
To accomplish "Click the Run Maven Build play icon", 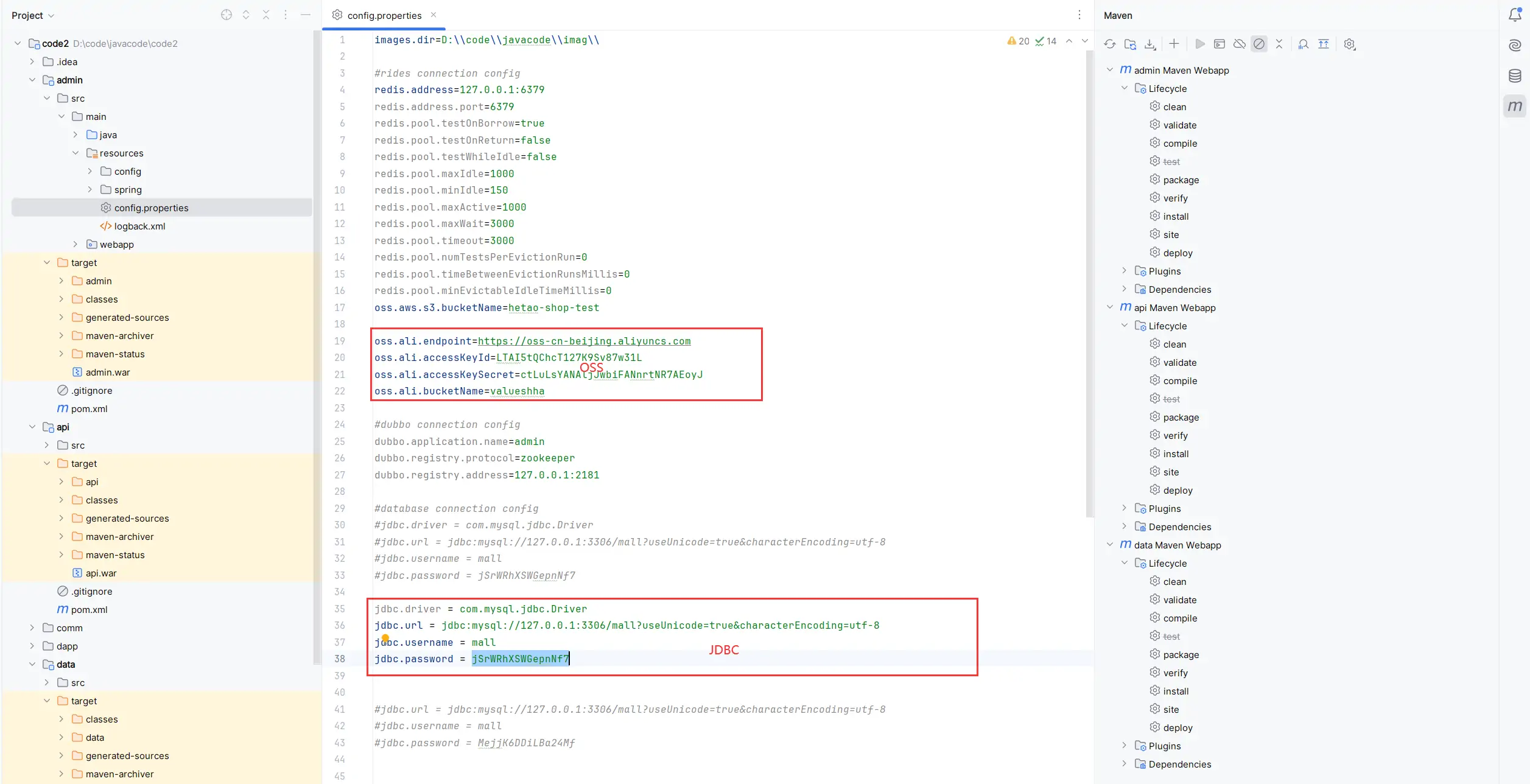I will (1199, 44).
